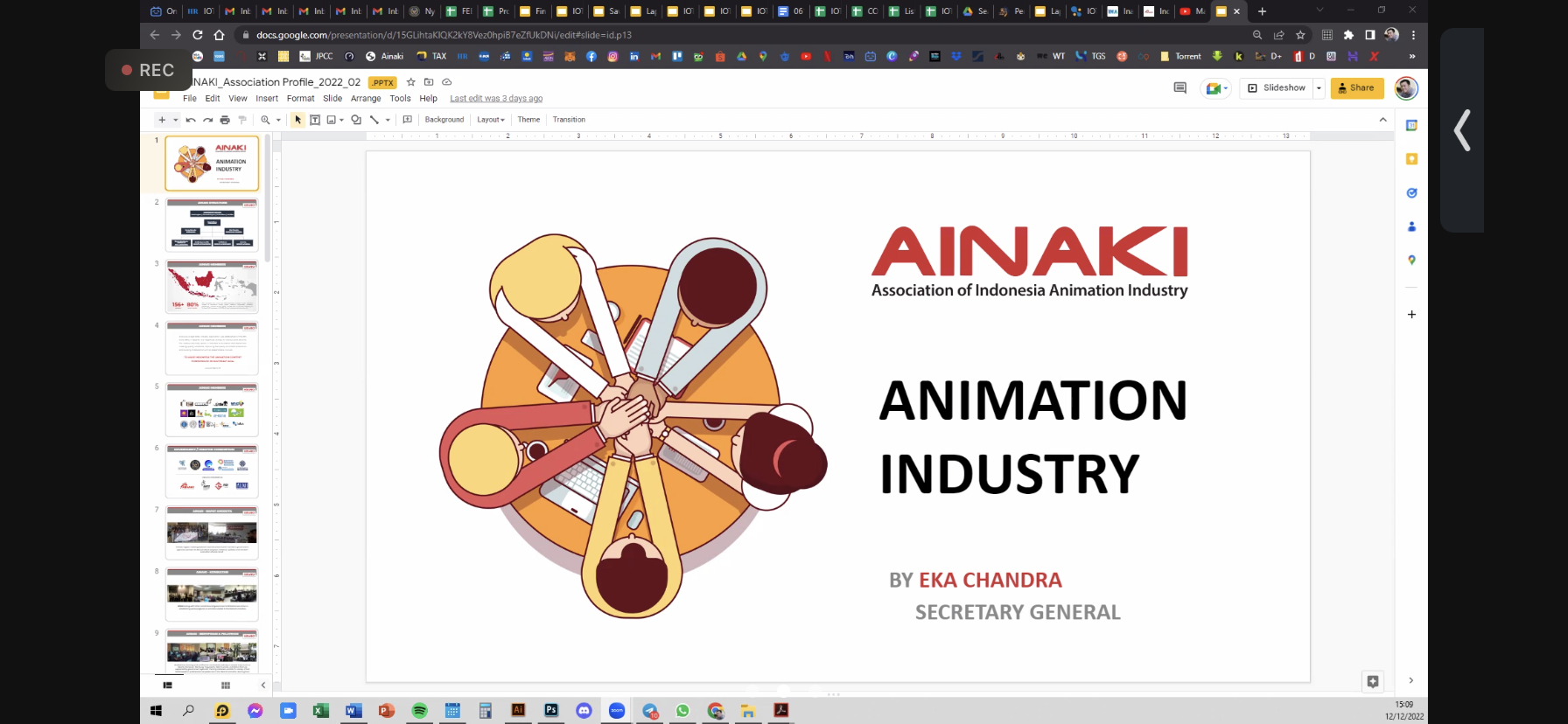Click the Insert image icon
Viewport: 1568px width, 724px height.
[332, 120]
